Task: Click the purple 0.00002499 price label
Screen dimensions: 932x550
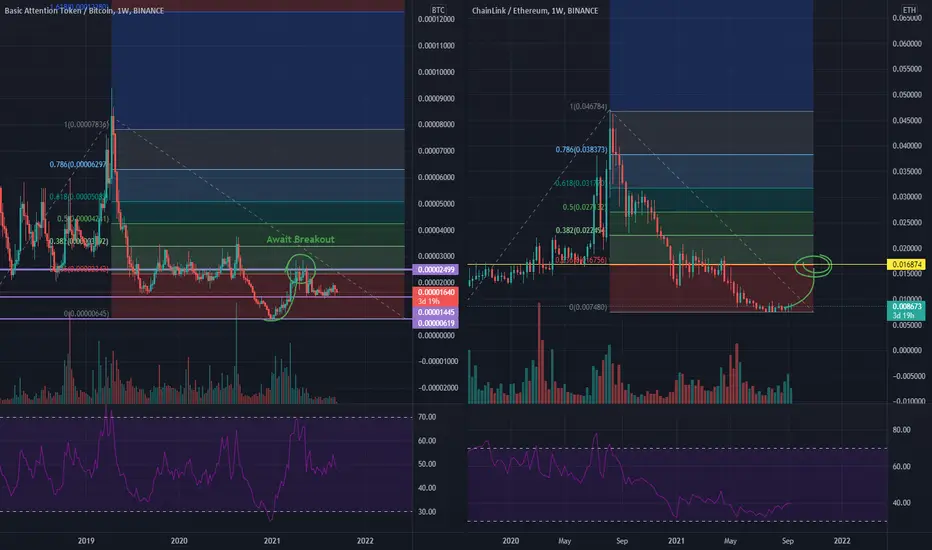Action: tap(436, 270)
